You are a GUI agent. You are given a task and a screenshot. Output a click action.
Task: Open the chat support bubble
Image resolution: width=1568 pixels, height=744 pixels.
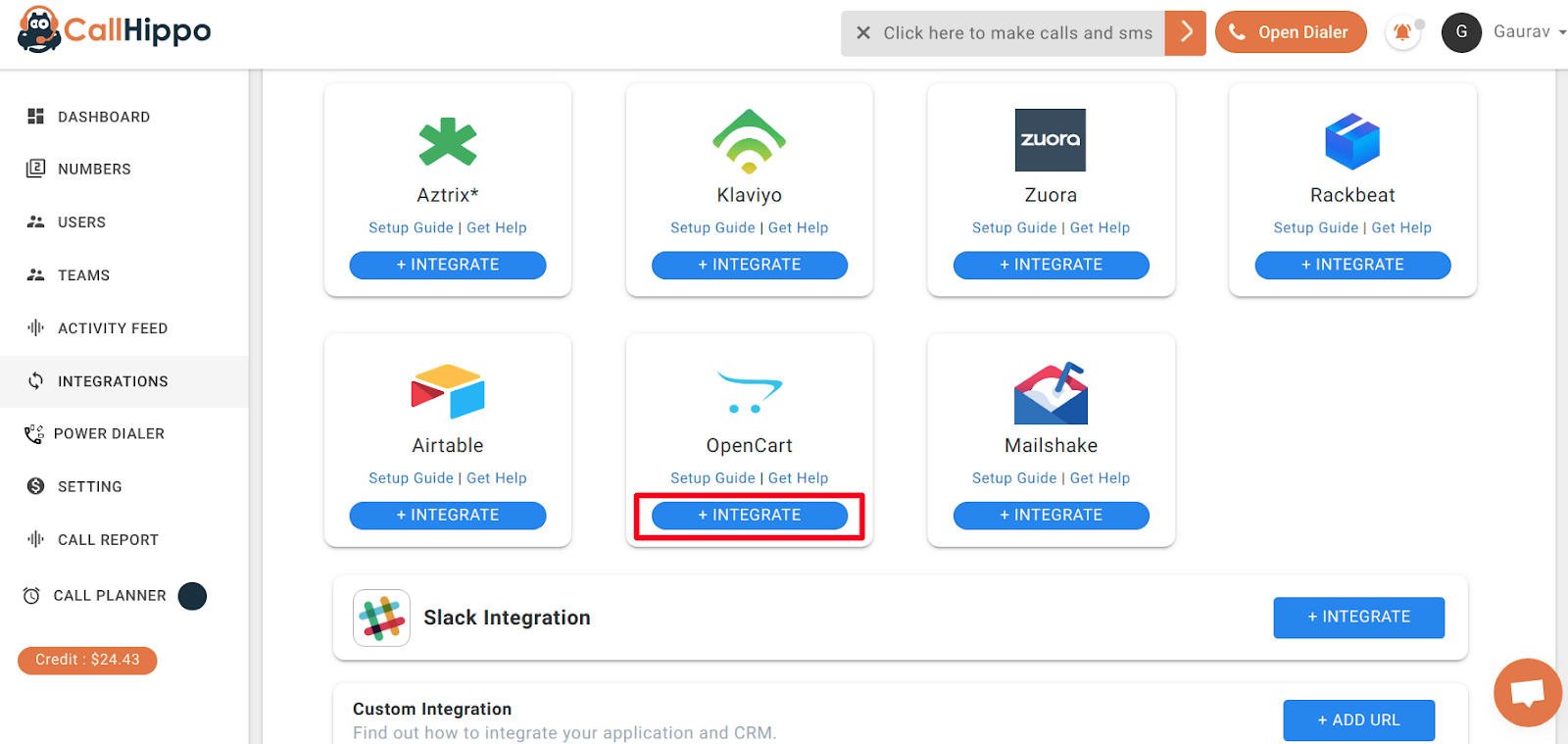point(1527,693)
